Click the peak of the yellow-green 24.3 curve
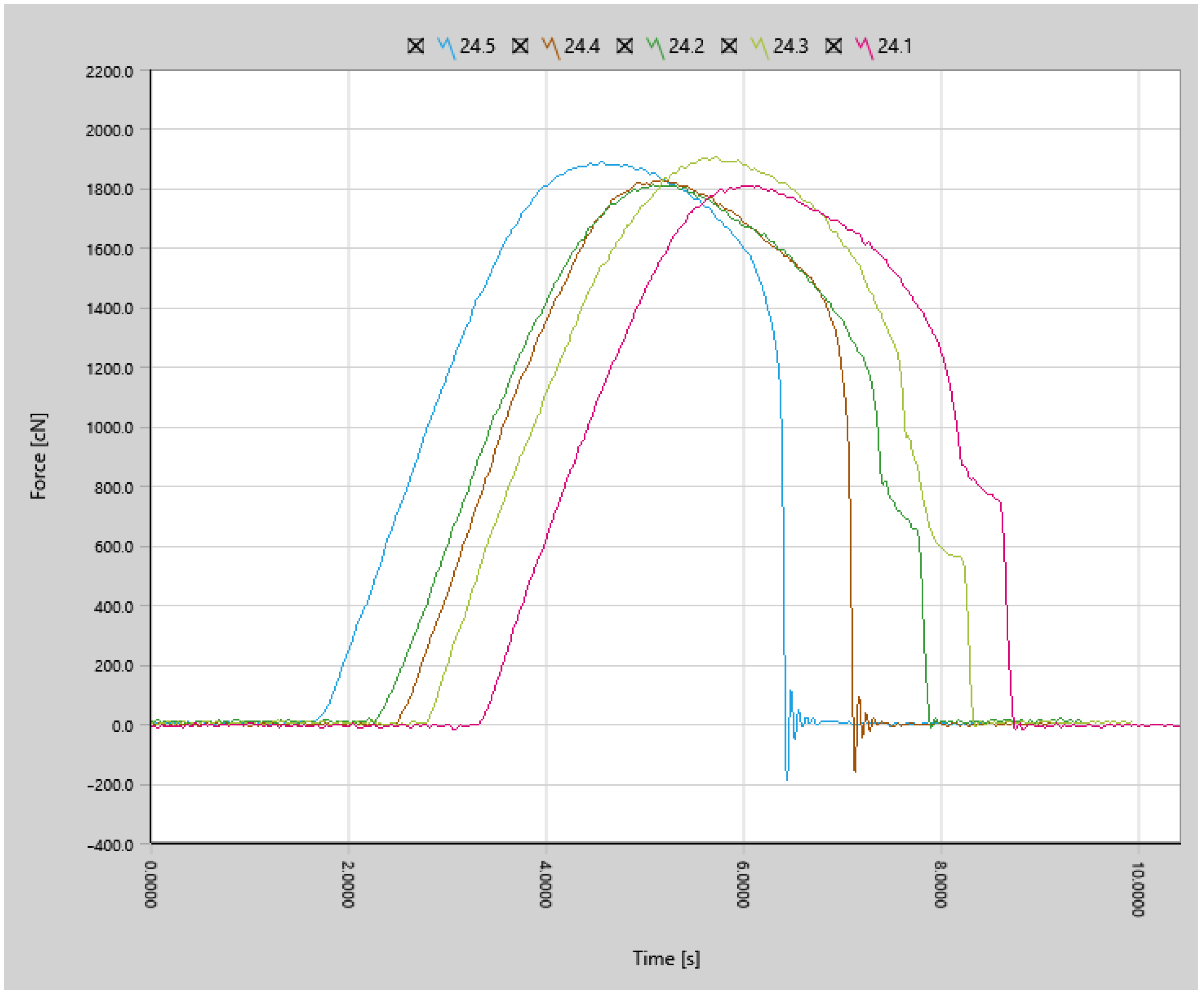The width and height of the screenshot is (1204, 996). coord(715,157)
